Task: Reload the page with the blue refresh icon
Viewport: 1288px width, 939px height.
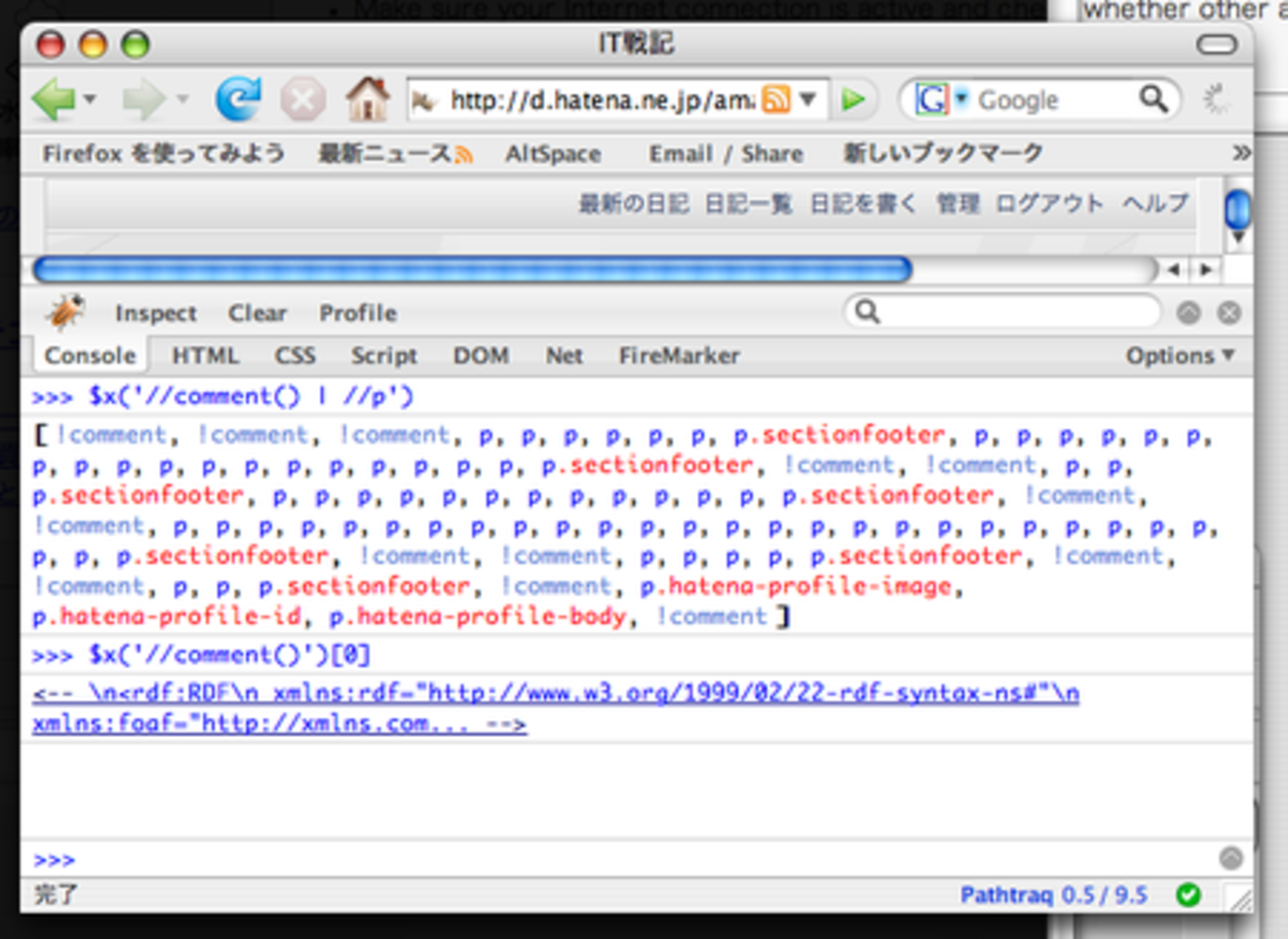Action: 238,99
